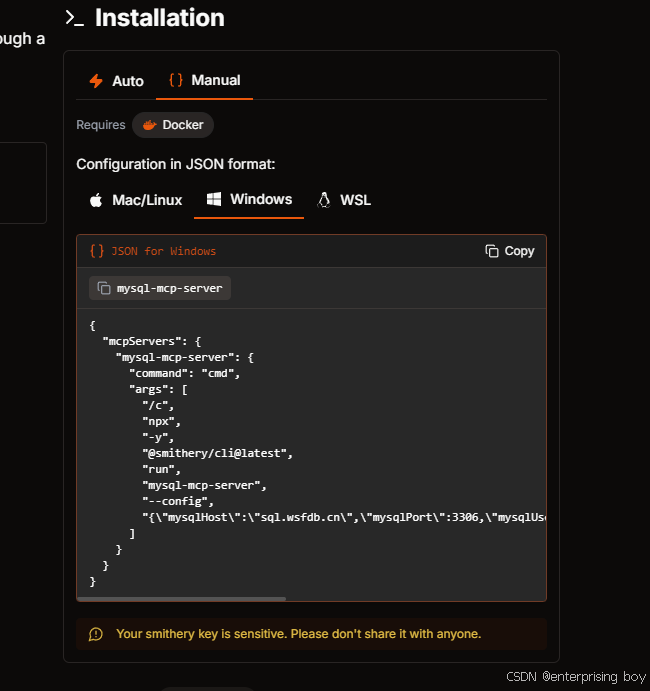The height and width of the screenshot is (691, 650).
Task: Click the "Installation" heading
Action: [x=160, y=18]
